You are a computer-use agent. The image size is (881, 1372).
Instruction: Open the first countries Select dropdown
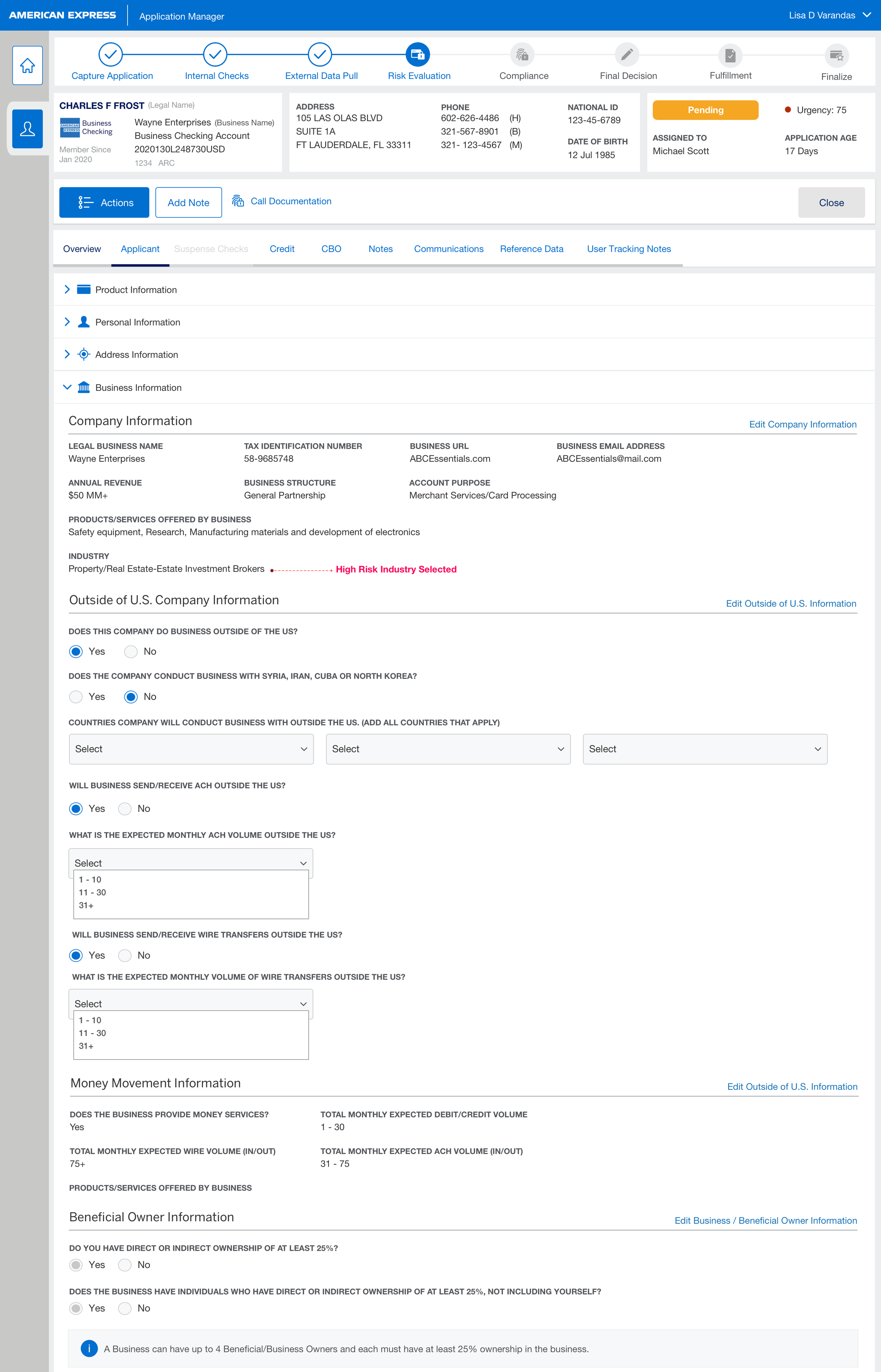click(191, 749)
